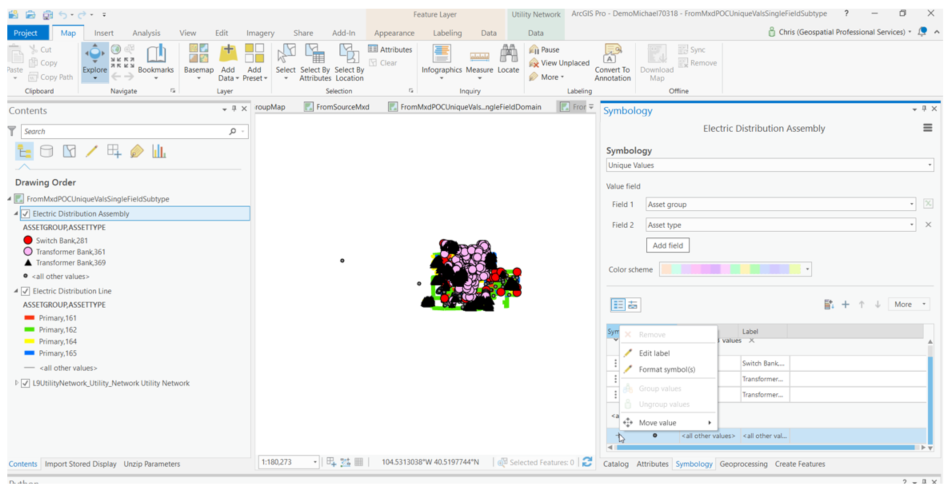Click the add all values icon in Symbology
This screenshot has height=489, width=950.
click(x=829, y=304)
